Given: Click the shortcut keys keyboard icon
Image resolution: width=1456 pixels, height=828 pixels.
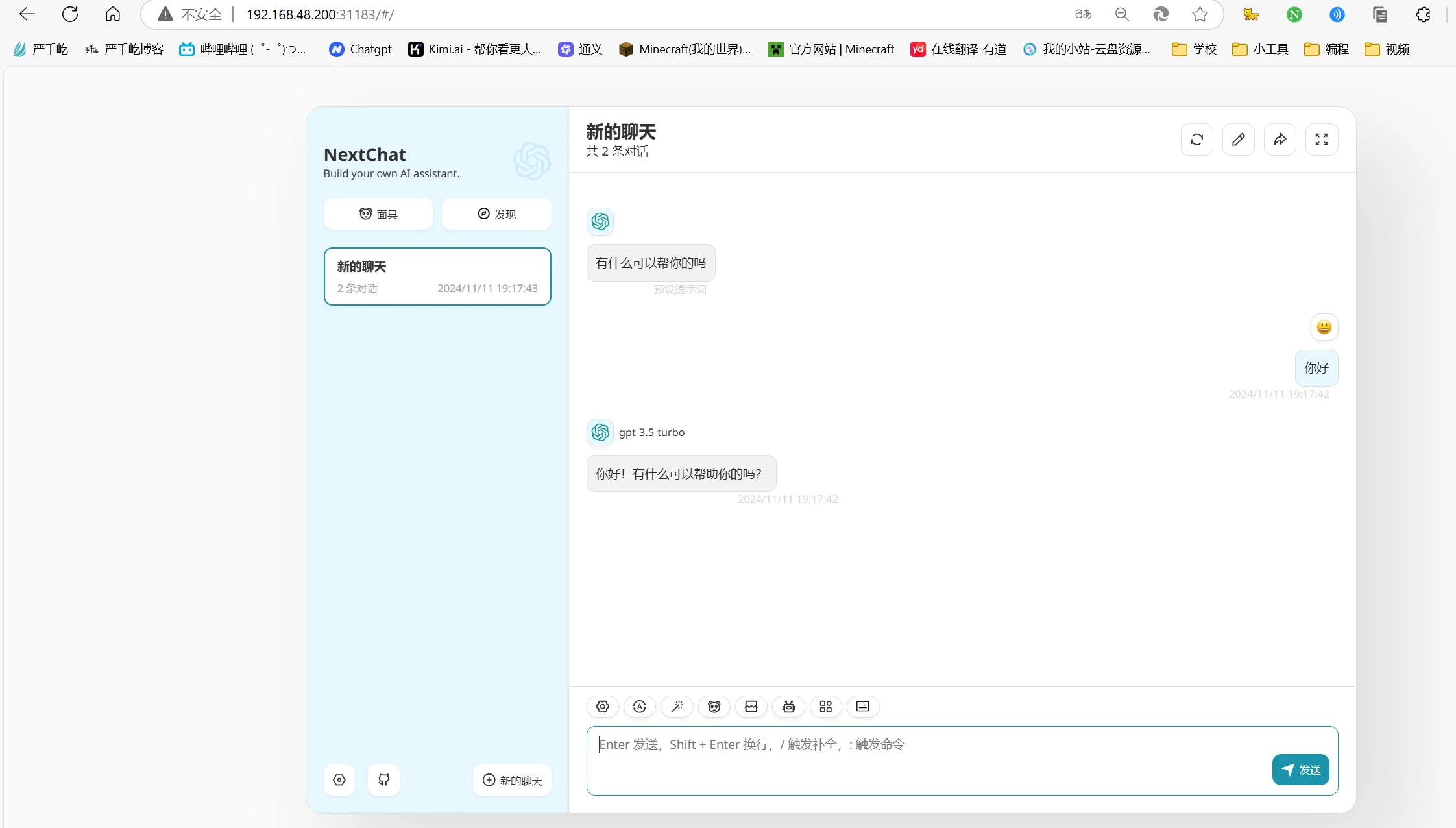Looking at the screenshot, I should (862, 707).
